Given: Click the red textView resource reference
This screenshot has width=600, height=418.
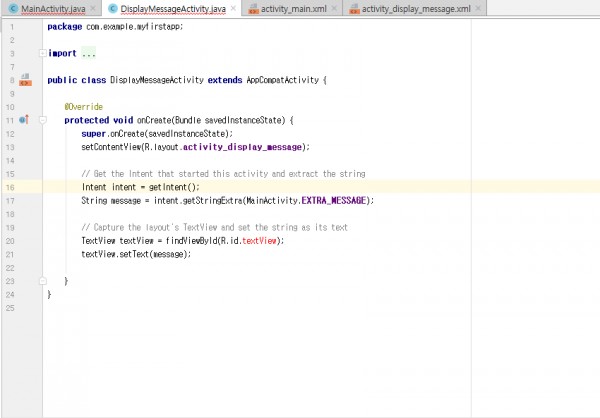Looking at the screenshot, I should point(259,241).
